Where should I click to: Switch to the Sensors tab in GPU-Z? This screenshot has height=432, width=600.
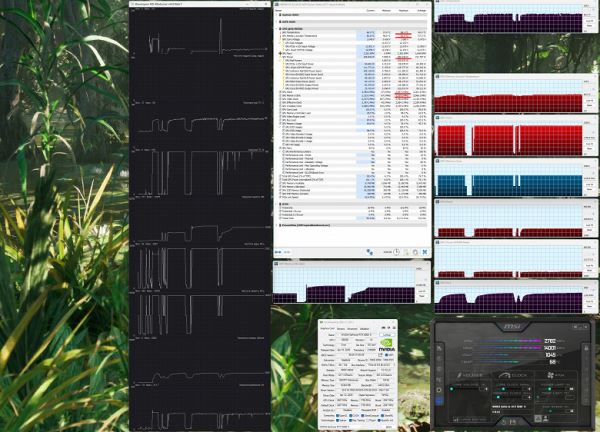(x=341, y=329)
